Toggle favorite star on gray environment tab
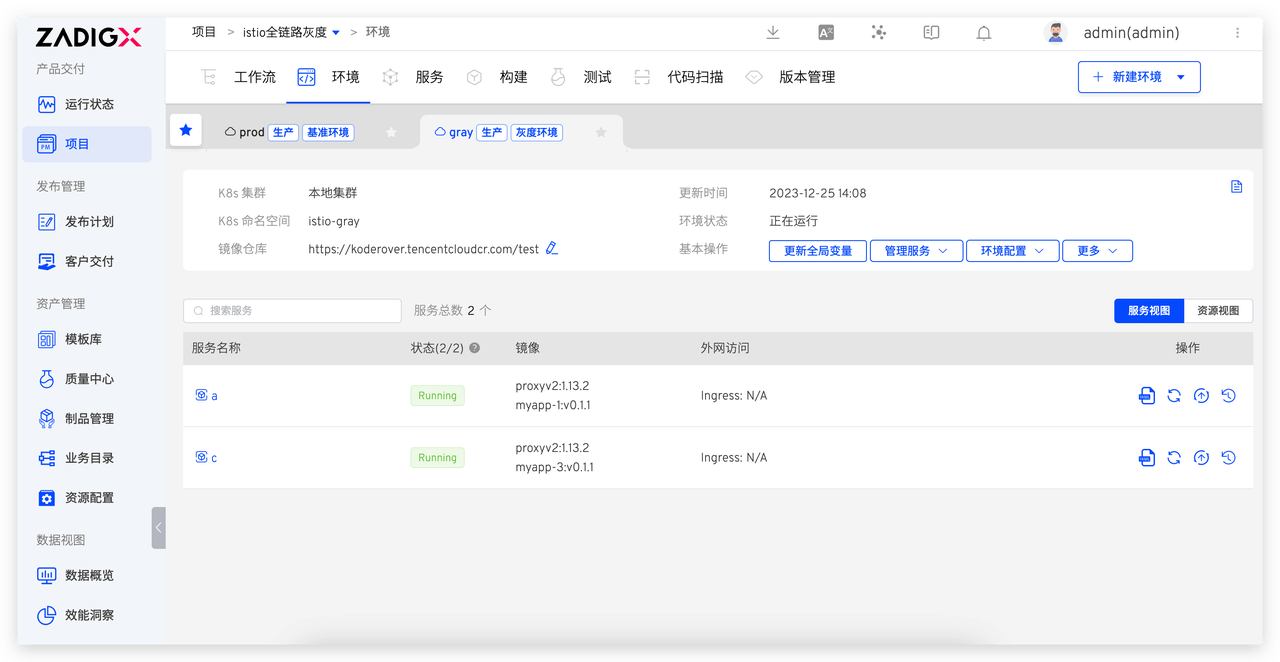Screen dimensions: 1280x662 pos(601,132)
